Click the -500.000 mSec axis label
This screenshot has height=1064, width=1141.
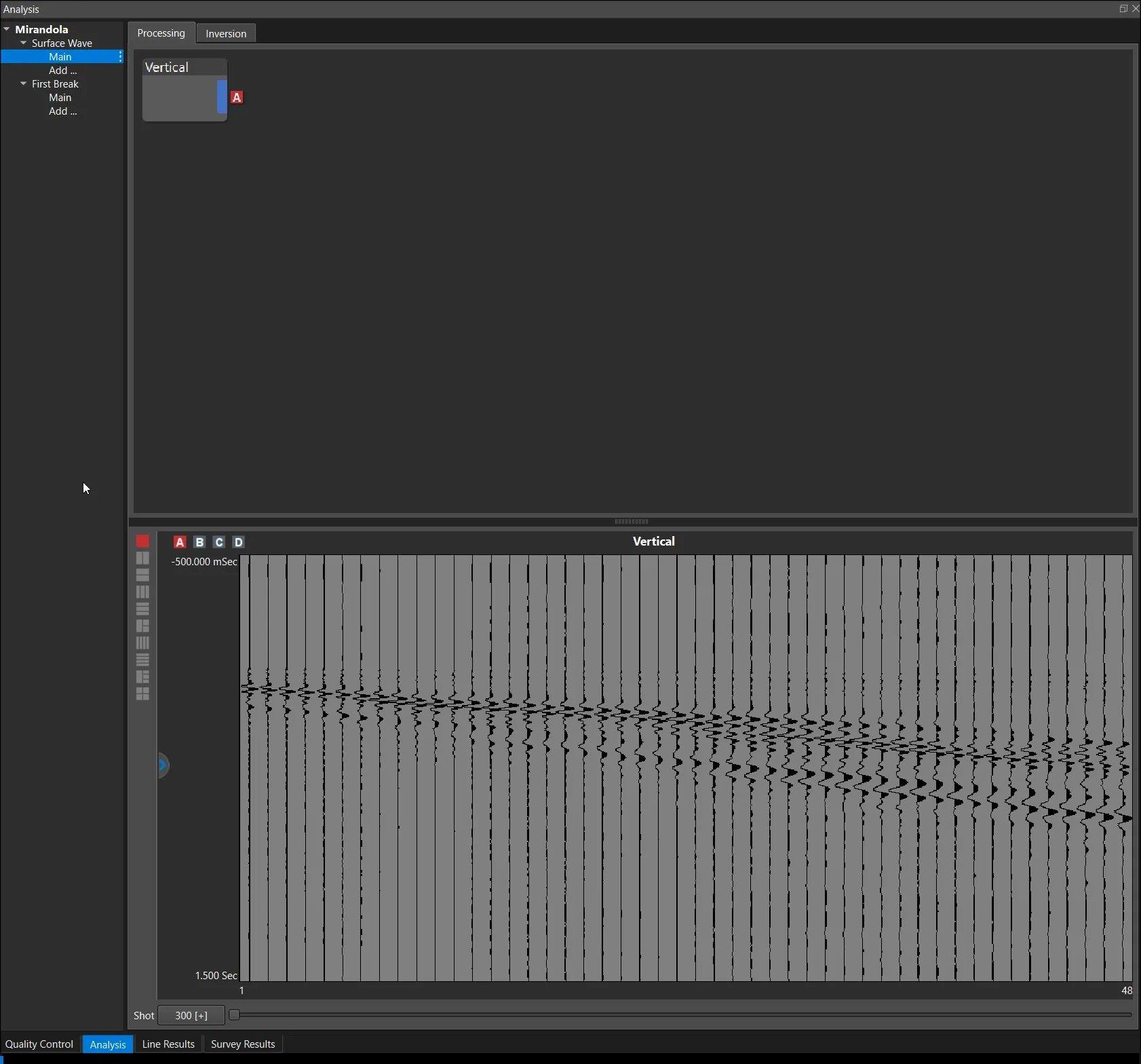(x=204, y=562)
